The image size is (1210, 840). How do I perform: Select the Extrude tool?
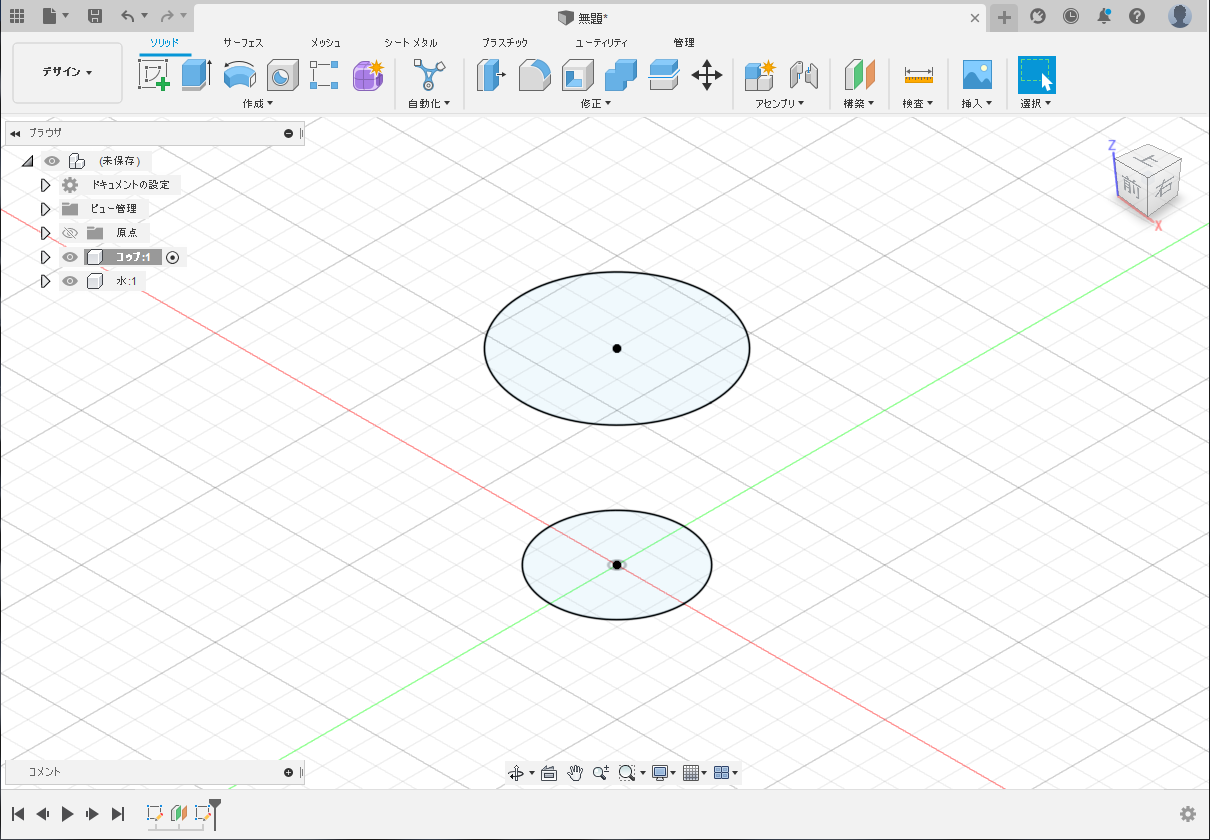point(196,75)
